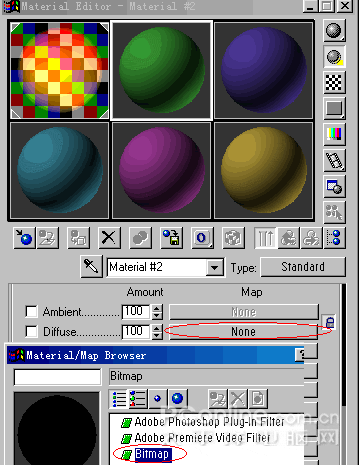Click the Standard material type button
This screenshot has height=466, width=360.
pos(303,267)
